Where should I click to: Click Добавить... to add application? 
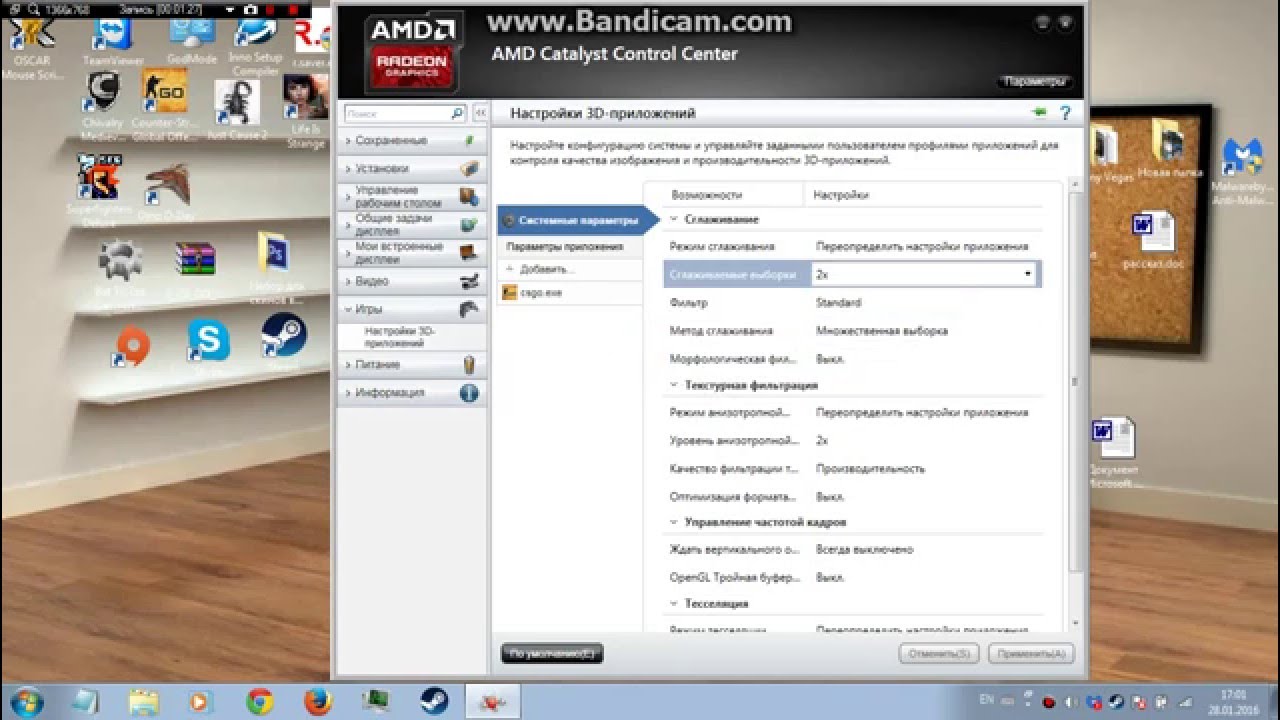coord(547,269)
